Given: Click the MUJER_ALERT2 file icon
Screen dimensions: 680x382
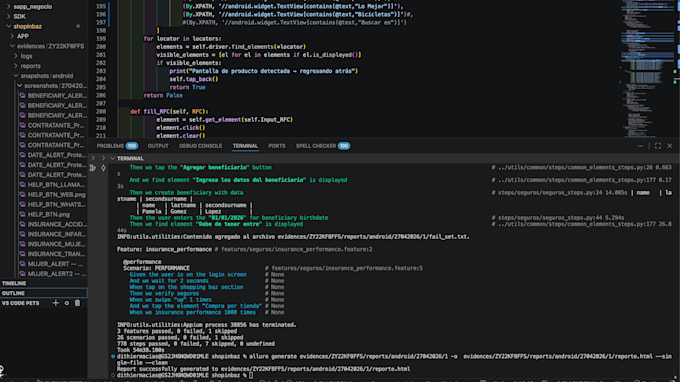Looking at the screenshot, I should click(x=23, y=274).
